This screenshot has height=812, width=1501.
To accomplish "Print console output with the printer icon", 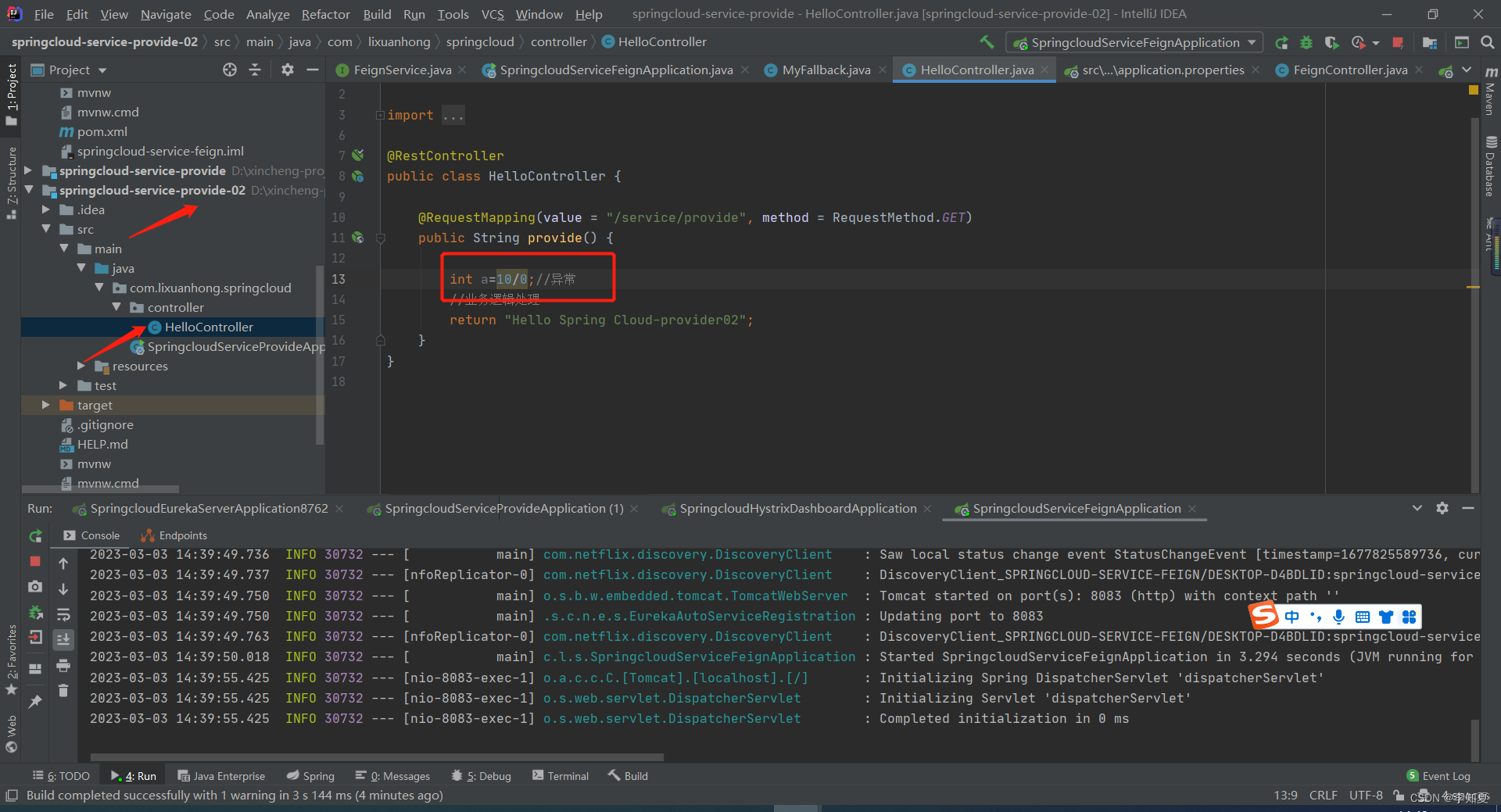I will (63, 665).
